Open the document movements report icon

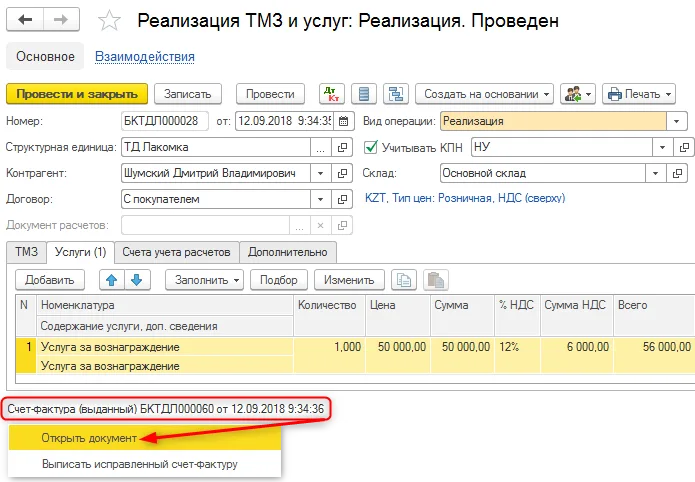(364, 94)
